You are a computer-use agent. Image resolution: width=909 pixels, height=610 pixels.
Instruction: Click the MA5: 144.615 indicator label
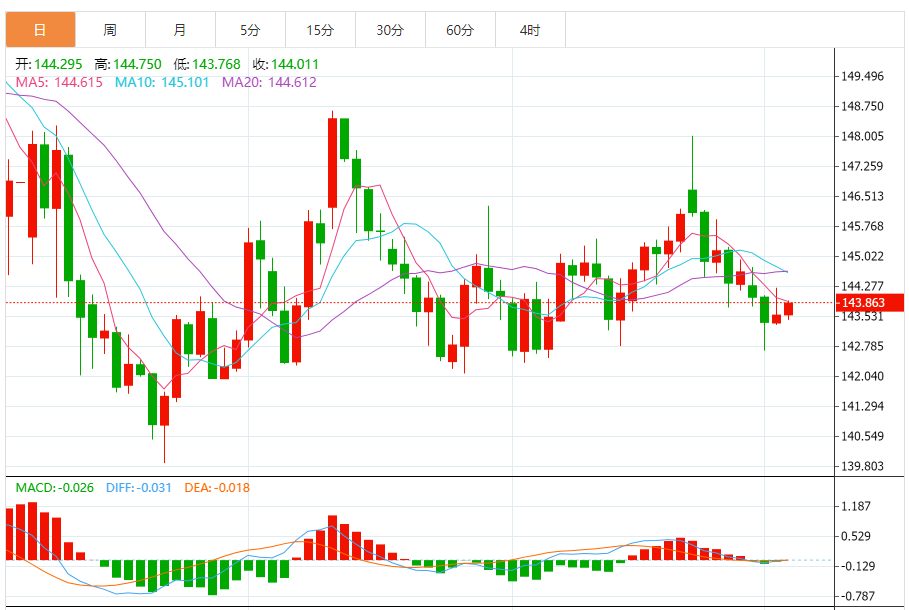click(x=59, y=82)
